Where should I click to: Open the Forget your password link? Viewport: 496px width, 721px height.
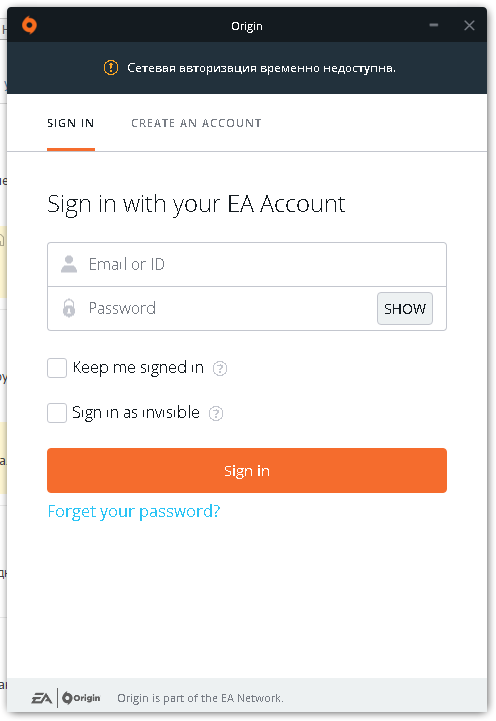coord(134,511)
